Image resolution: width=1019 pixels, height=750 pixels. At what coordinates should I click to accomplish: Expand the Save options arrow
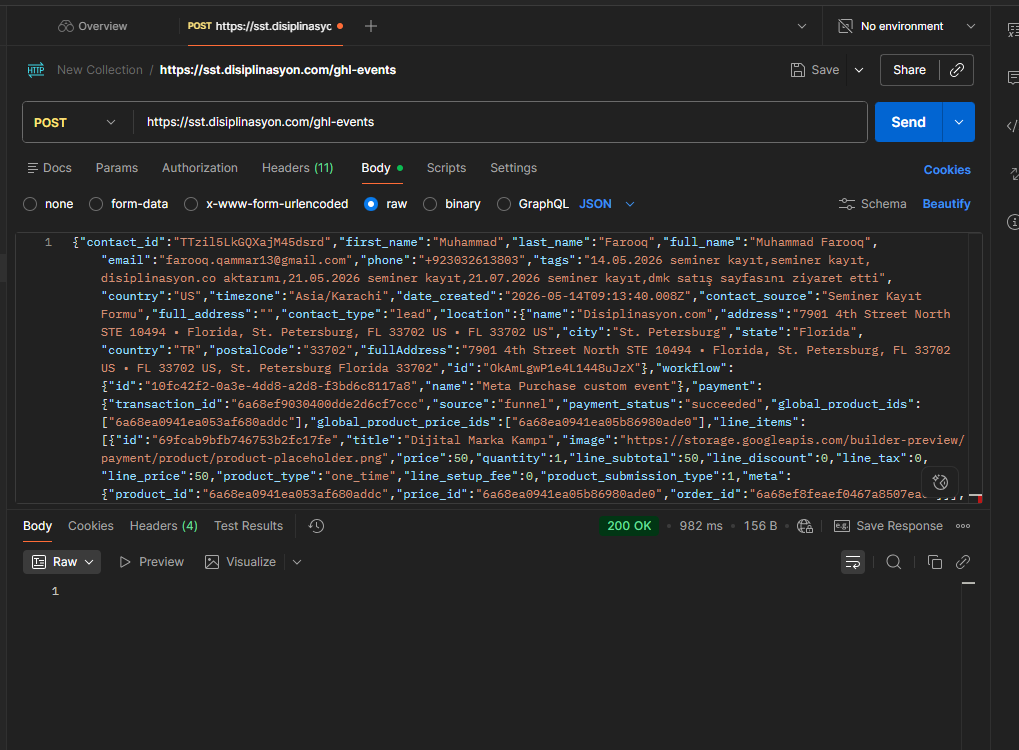[858, 70]
